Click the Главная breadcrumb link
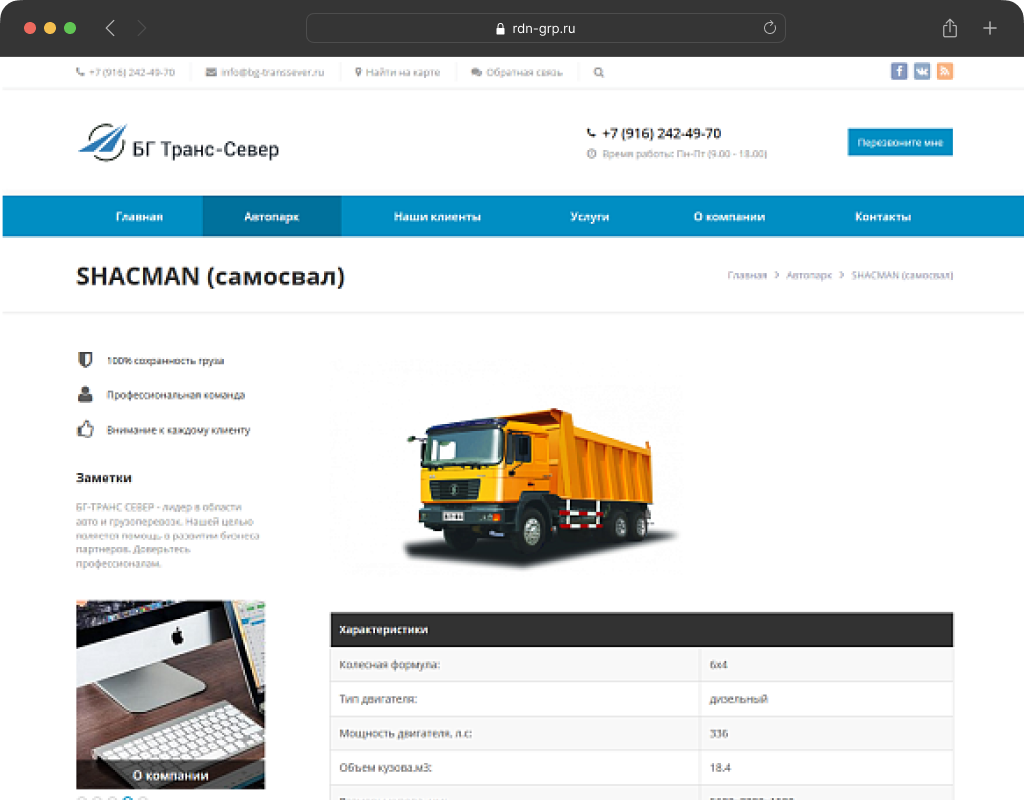The height and width of the screenshot is (800, 1024). pyautogui.click(x=747, y=276)
